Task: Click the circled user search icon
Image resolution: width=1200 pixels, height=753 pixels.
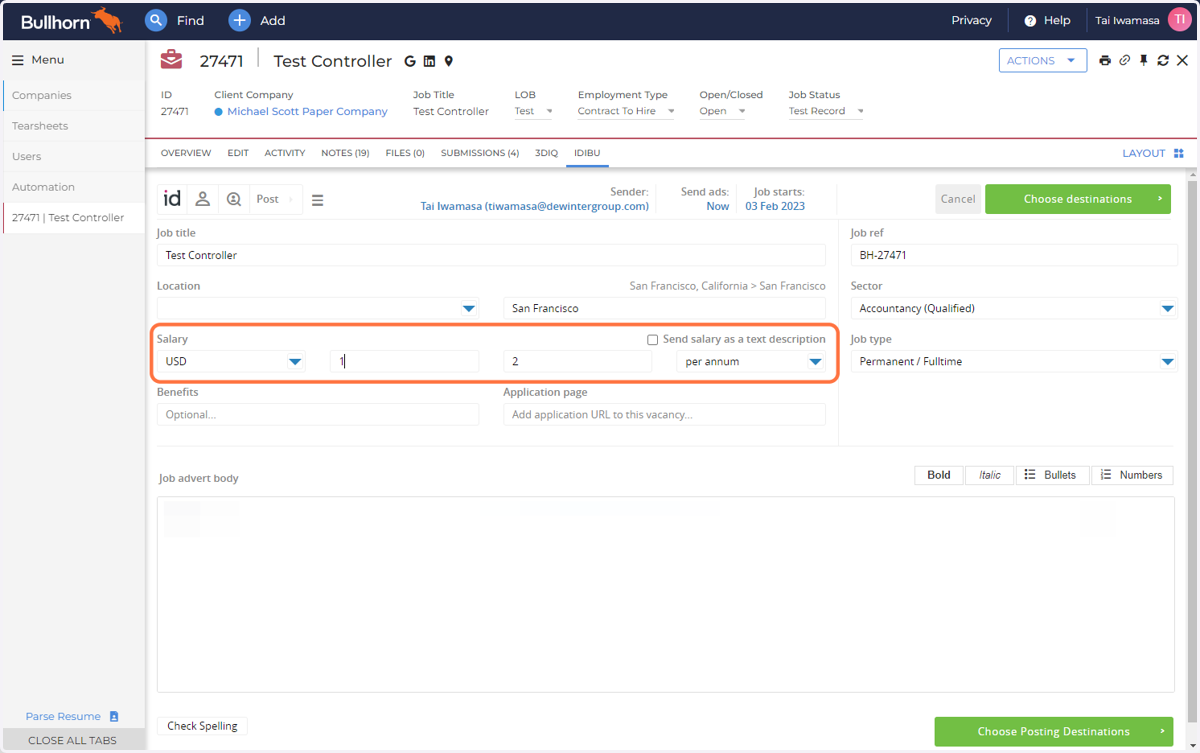Action: 233,199
